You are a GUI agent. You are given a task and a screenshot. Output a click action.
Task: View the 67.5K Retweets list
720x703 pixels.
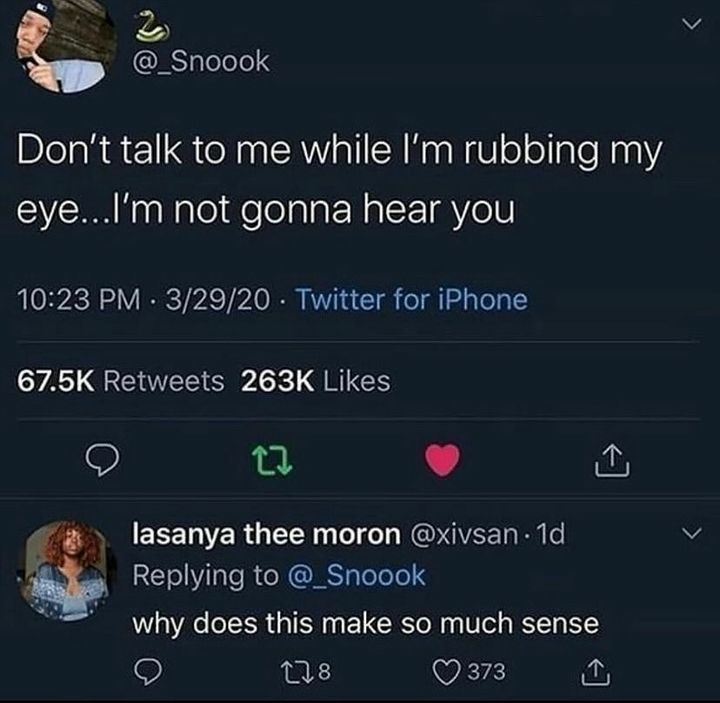coord(120,381)
